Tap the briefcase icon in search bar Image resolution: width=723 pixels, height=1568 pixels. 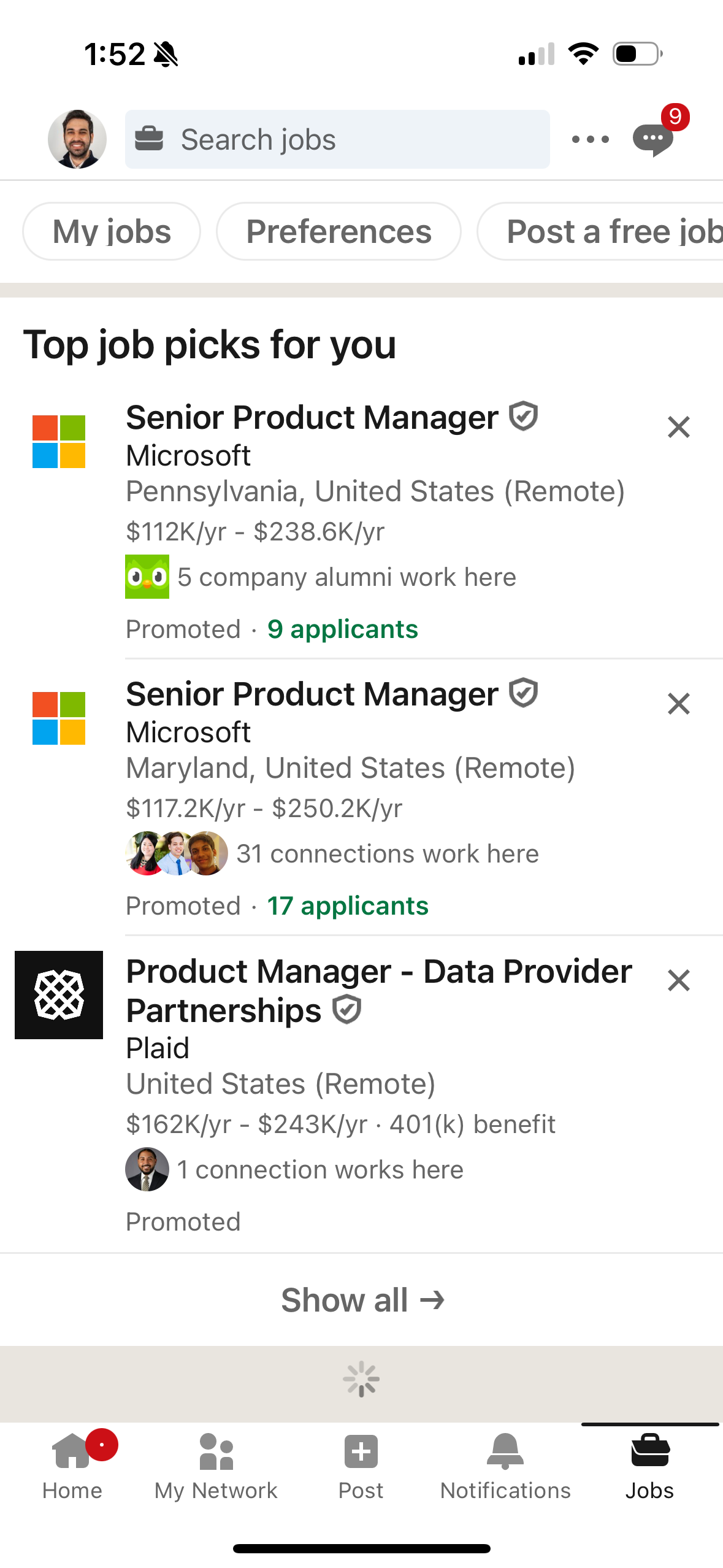point(151,139)
